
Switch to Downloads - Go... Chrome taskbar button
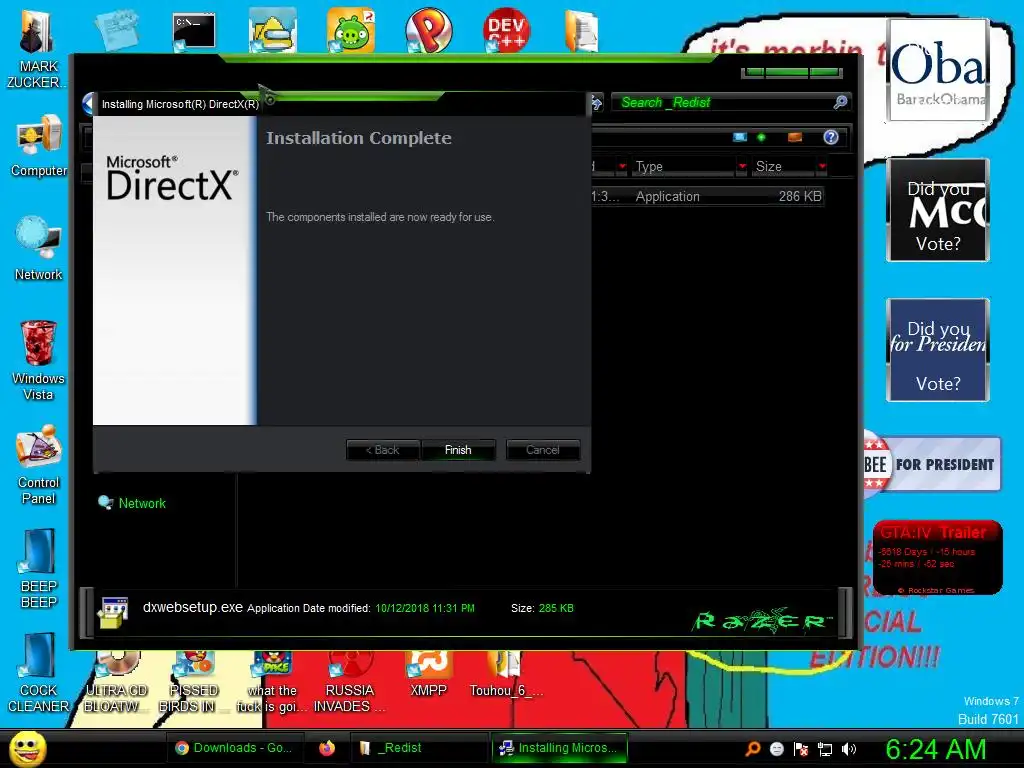[x=234, y=748]
